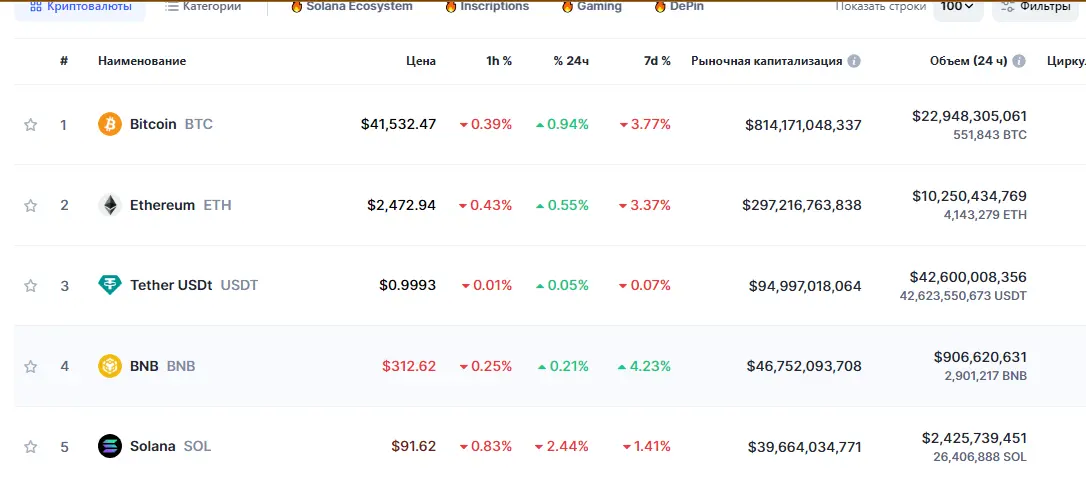
Task: Open BNB volume $906,620,631 link
Action: (x=981, y=358)
